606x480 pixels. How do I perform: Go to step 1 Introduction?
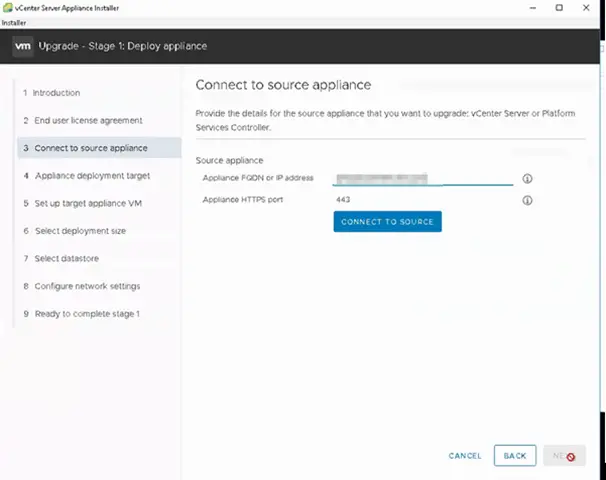(51, 93)
